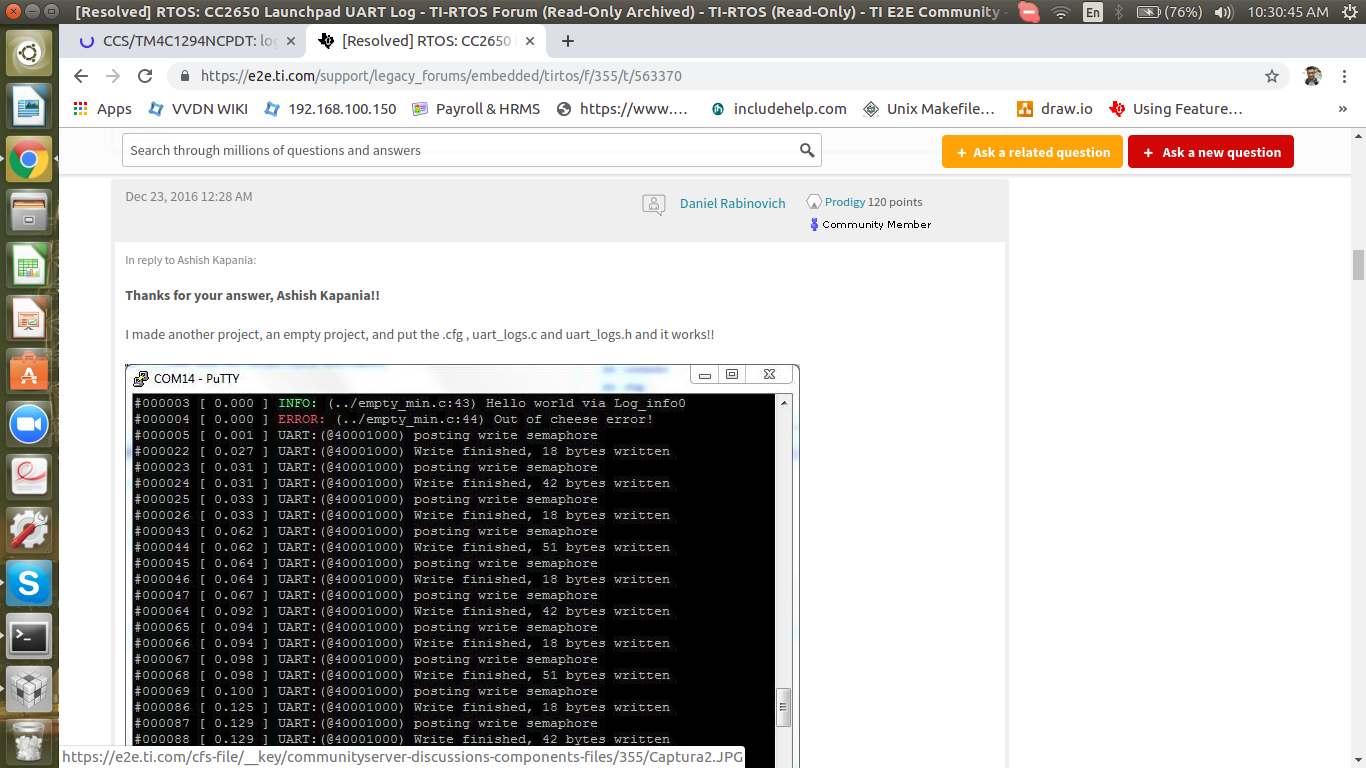Open the Trash in the dock
The height and width of the screenshot is (768, 1366).
pos(29,742)
